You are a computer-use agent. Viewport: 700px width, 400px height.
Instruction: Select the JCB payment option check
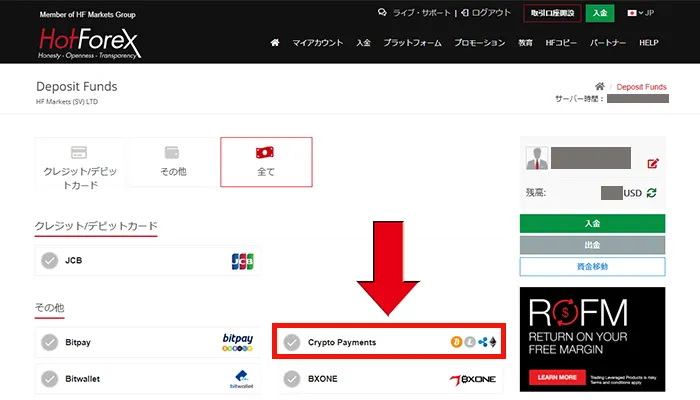pos(50,260)
